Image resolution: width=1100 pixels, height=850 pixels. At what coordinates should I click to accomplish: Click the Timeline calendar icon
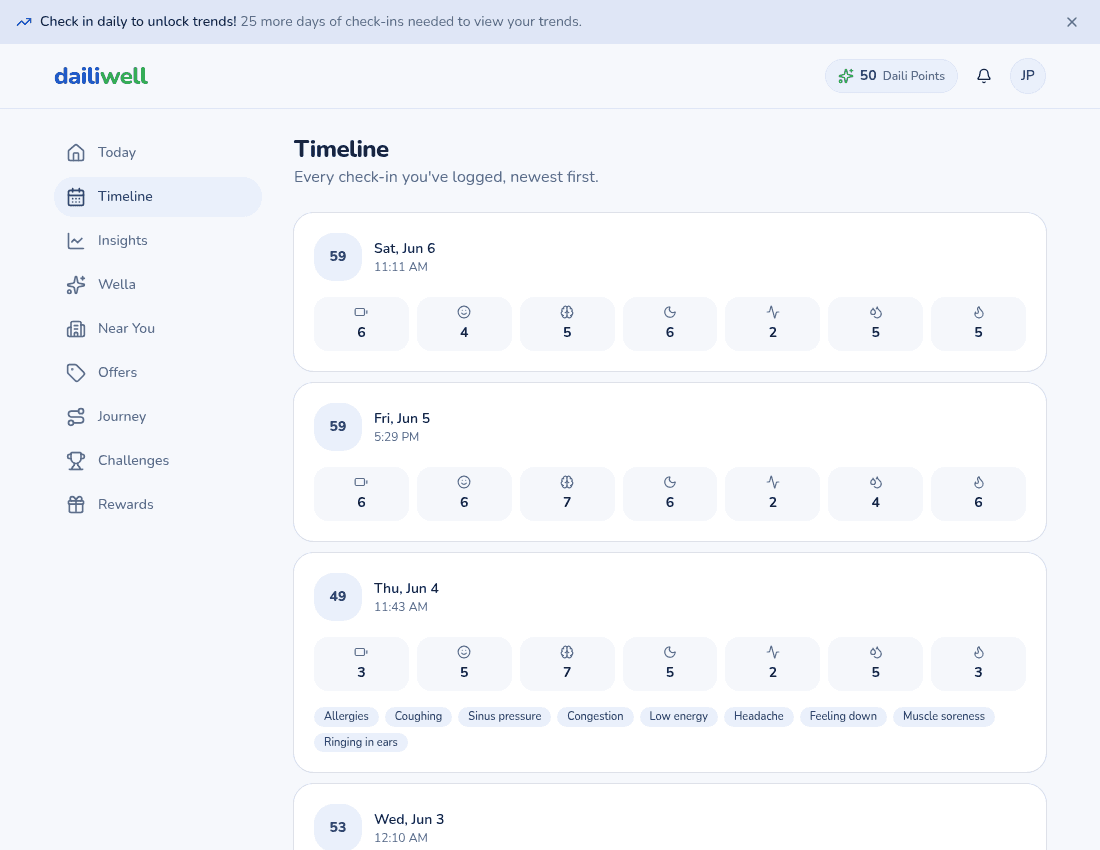76,196
